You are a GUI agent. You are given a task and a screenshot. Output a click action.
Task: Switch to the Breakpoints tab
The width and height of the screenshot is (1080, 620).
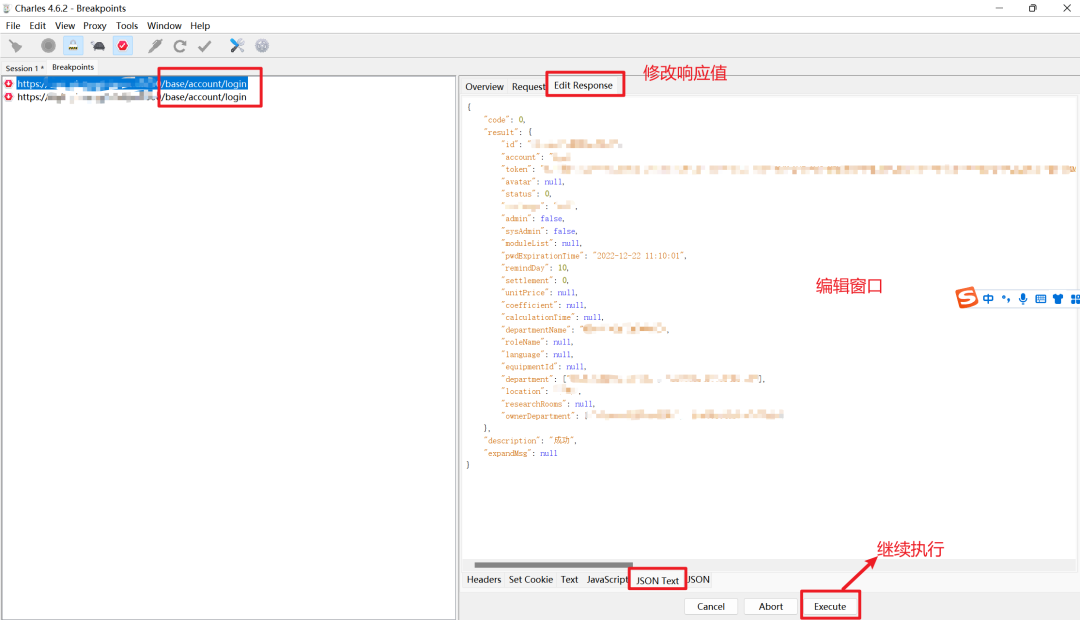click(x=73, y=67)
